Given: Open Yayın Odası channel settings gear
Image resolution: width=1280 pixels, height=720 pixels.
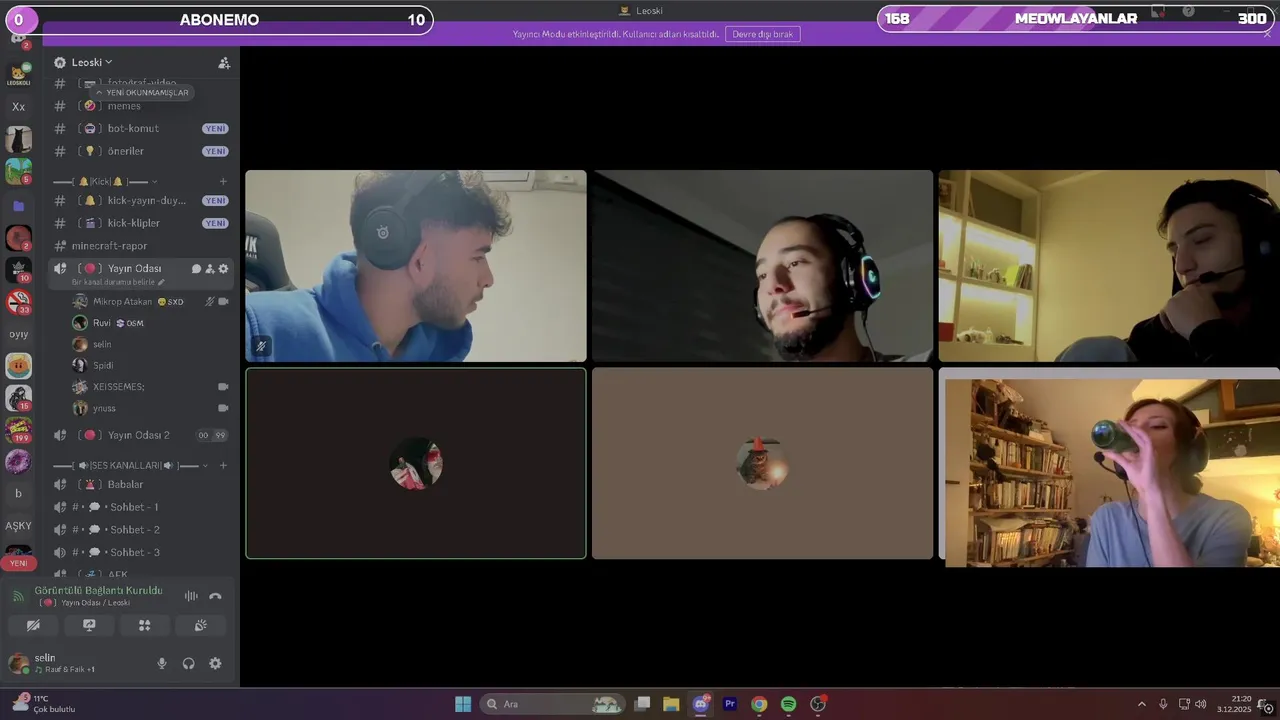Looking at the screenshot, I should click(x=223, y=269).
